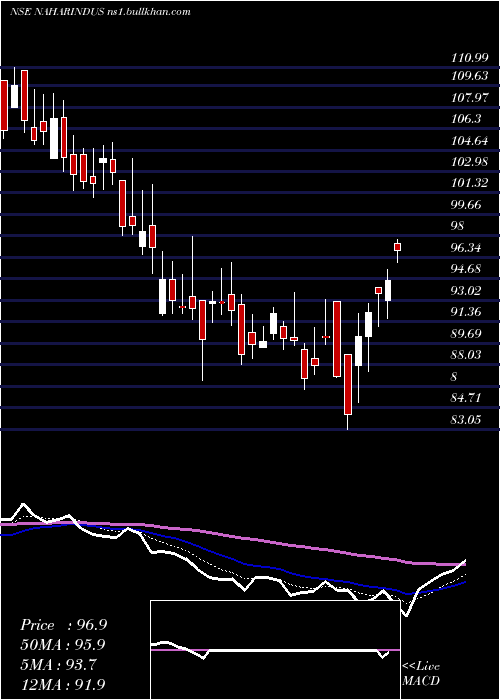500x700 pixels.
Task: Click the 91.36 price axis label
Action: coord(466,312)
